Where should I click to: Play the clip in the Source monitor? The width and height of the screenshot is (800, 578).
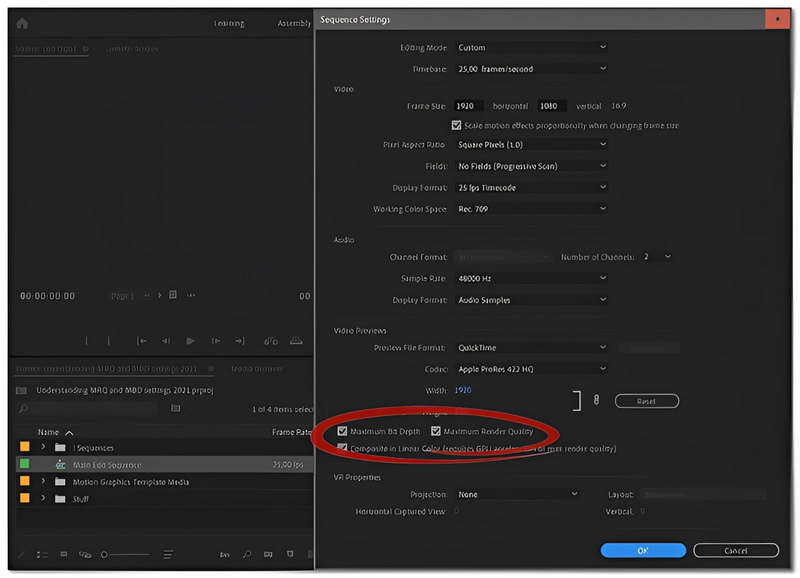click(190, 340)
